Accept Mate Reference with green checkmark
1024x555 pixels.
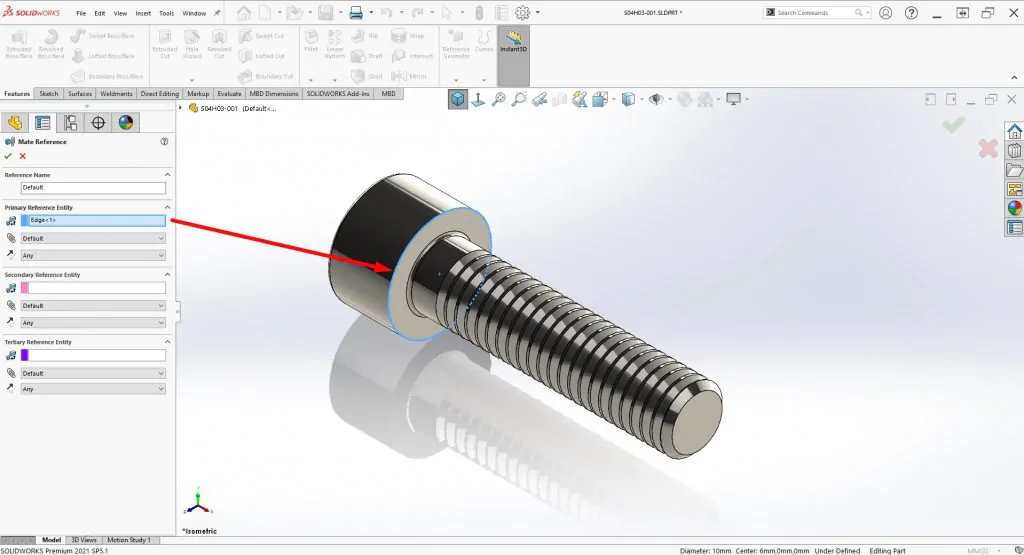tap(8, 156)
